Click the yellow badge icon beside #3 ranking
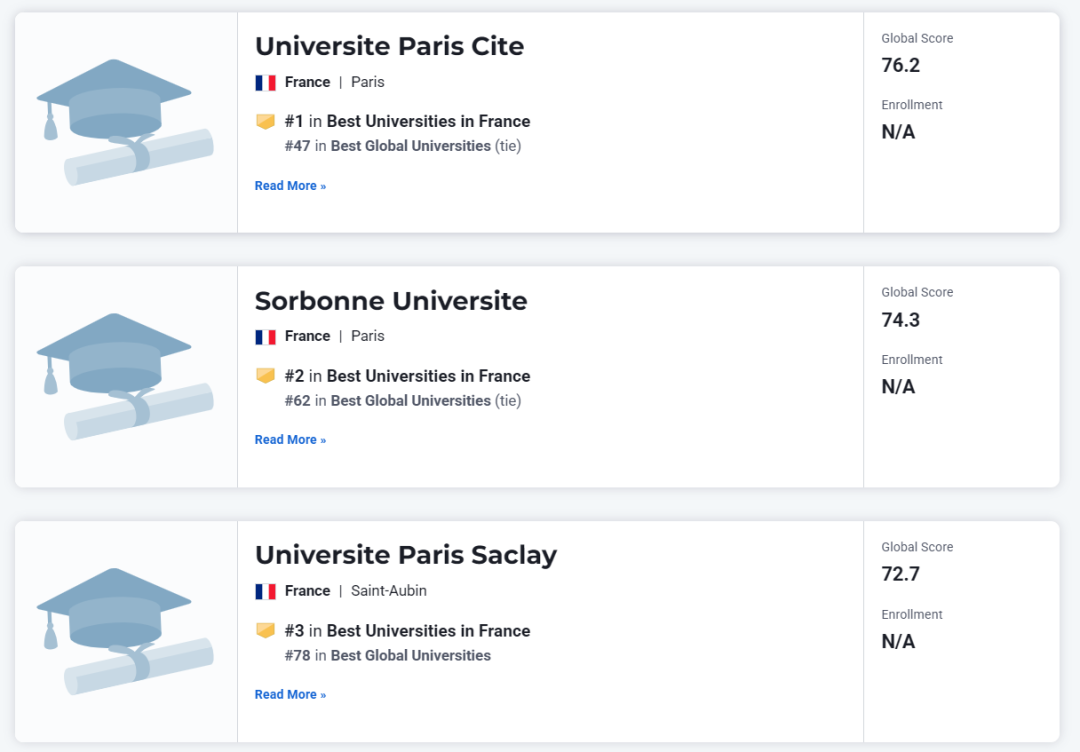The width and height of the screenshot is (1080, 752). tap(265, 630)
